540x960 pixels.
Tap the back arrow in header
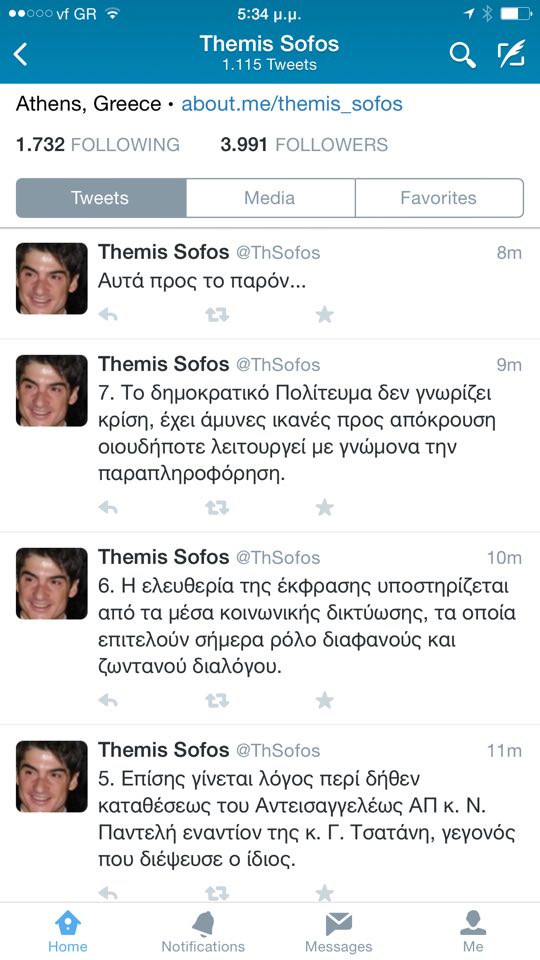pos(20,54)
